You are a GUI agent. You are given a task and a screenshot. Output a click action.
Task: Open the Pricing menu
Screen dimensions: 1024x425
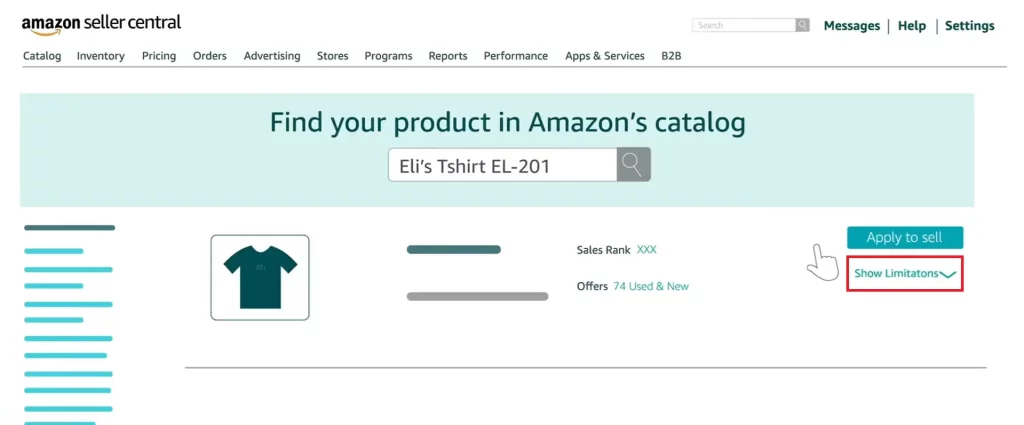tap(159, 56)
